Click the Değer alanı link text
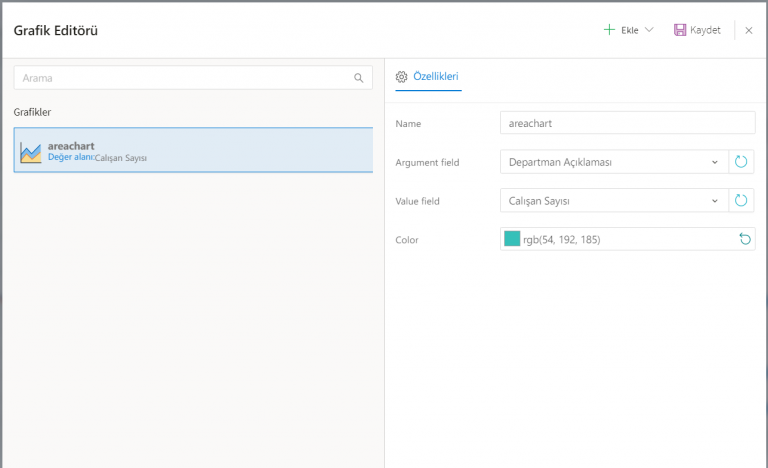The height and width of the screenshot is (468, 768). click(x=70, y=157)
